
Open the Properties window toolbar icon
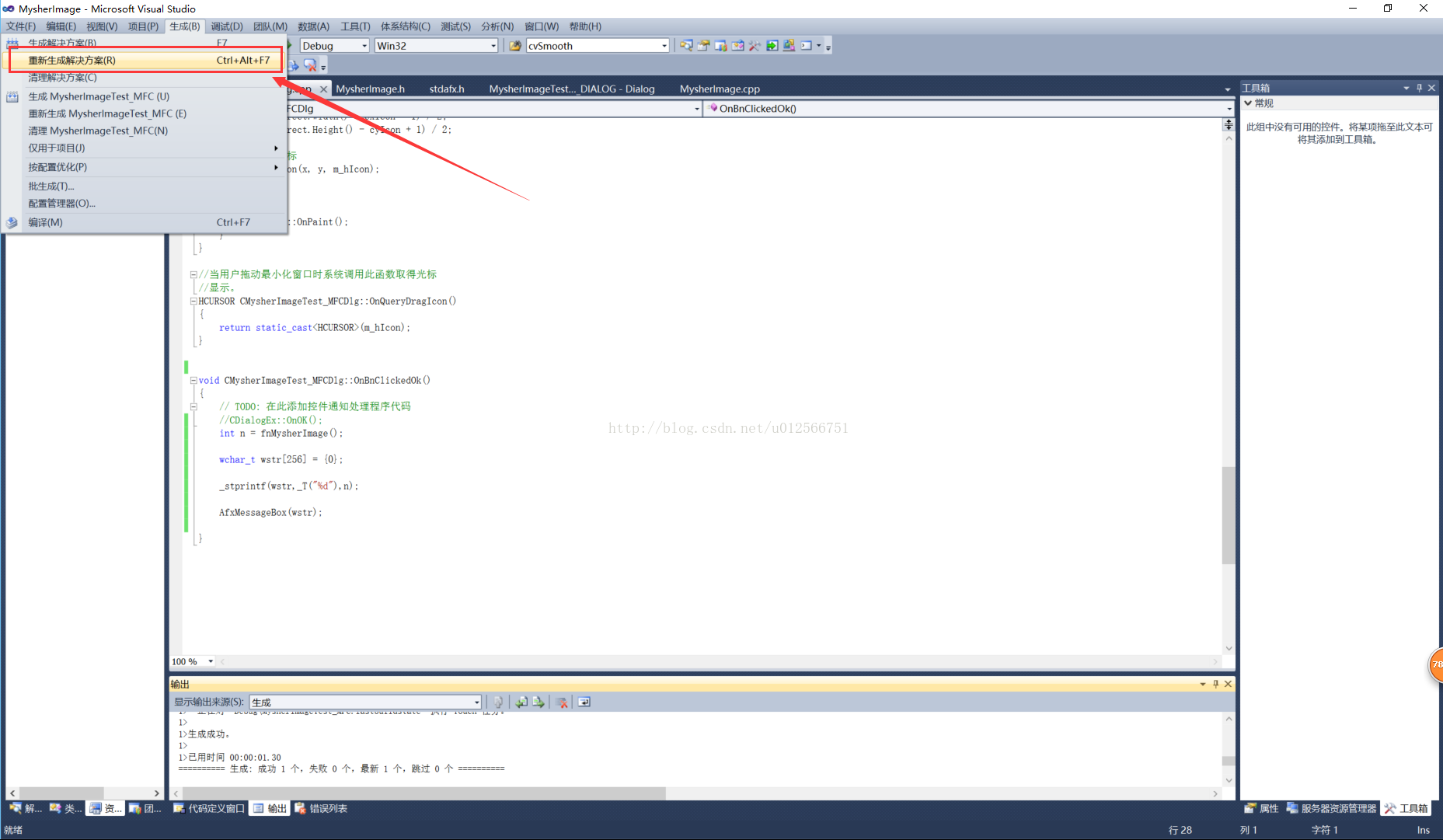[703, 46]
